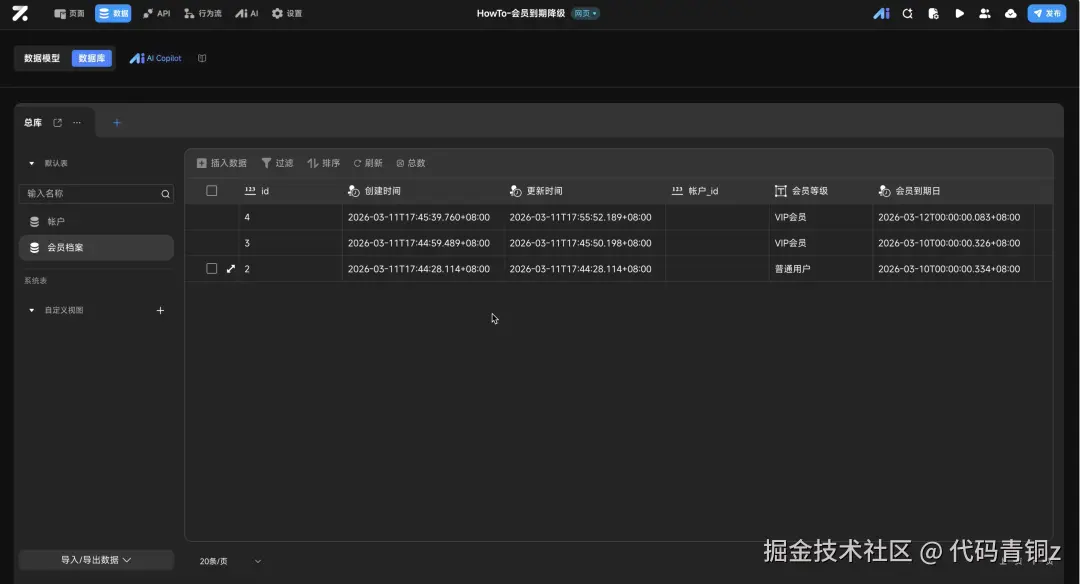Add a custom view with plus icon
This screenshot has width=1080, height=584.
point(160,311)
